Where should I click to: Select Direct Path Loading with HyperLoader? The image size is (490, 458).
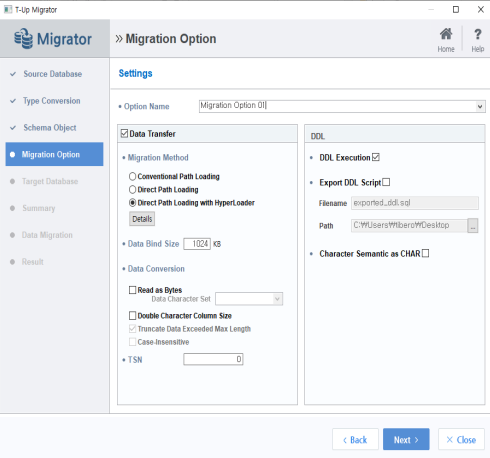click(132, 203)
